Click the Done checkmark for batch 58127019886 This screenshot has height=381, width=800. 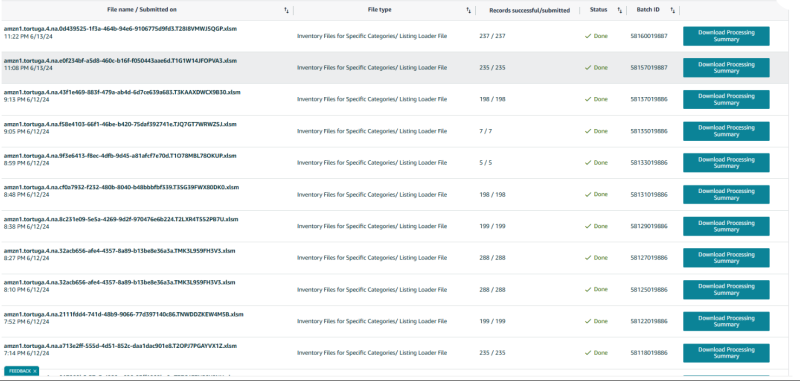(588, 258)
